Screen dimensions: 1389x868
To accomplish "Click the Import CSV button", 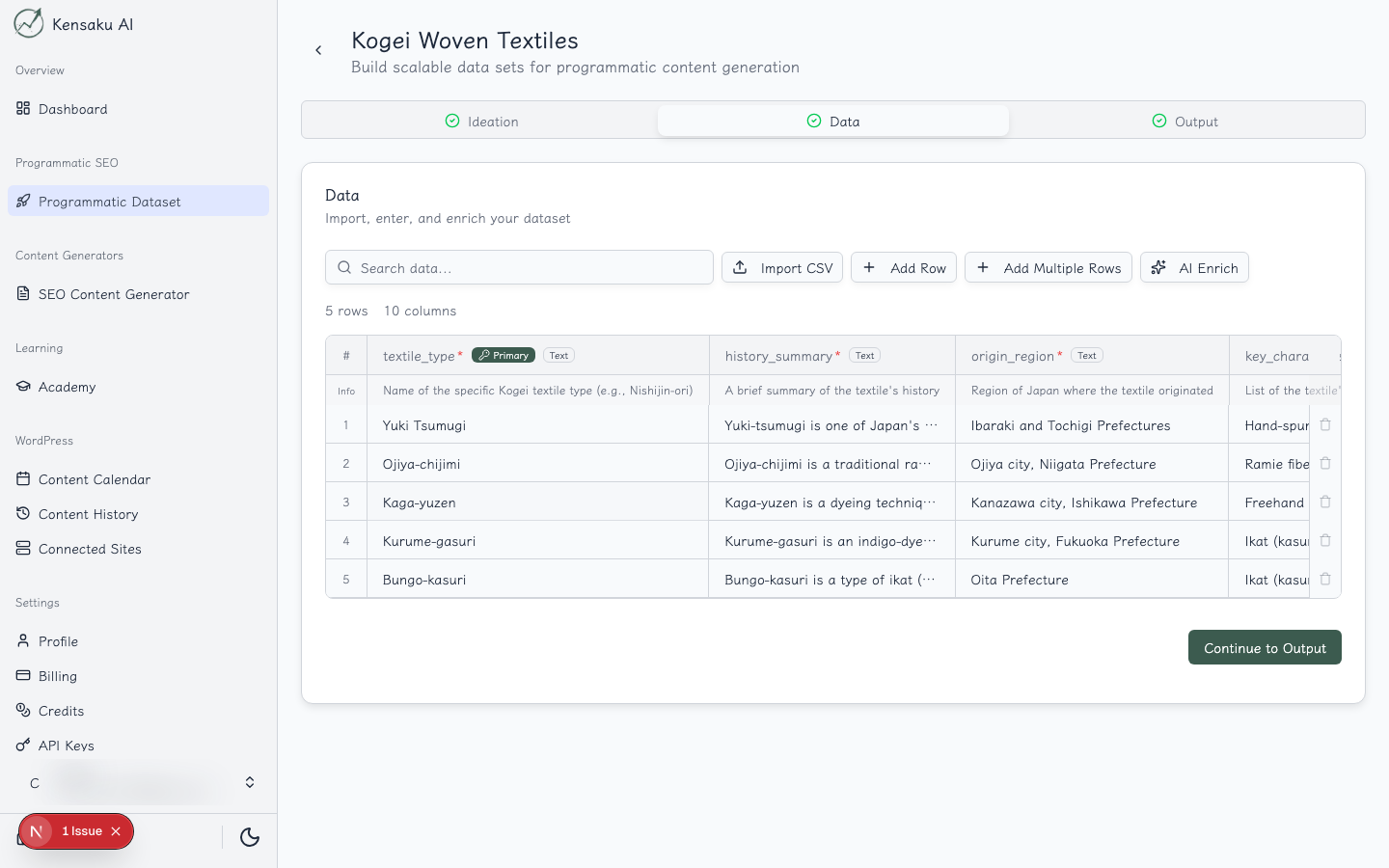I will coord(782,268).
